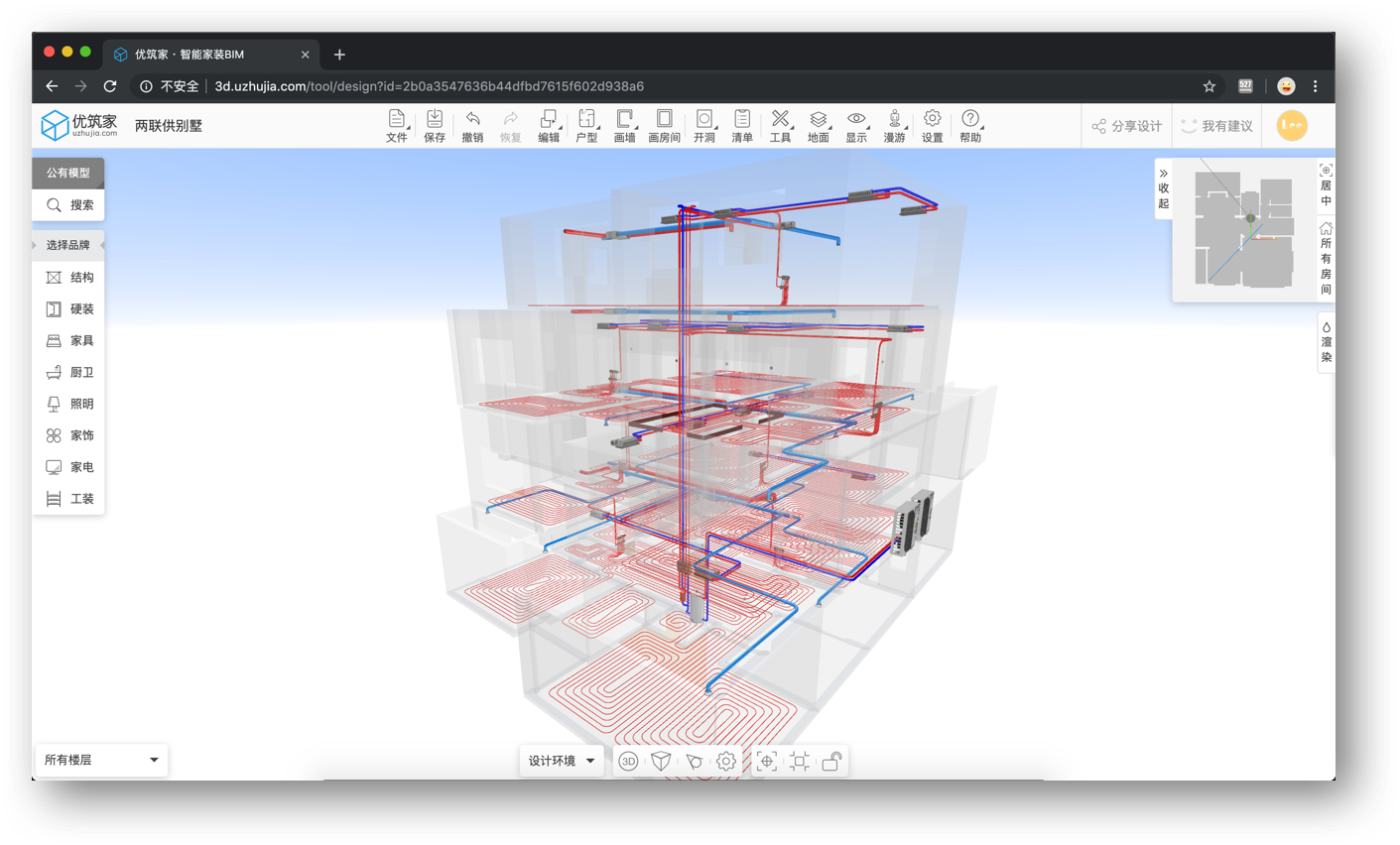This screenshot has width=1400, height=845.
Task: Expand the 选择品牌 brand selector
Action: [67, 245]
